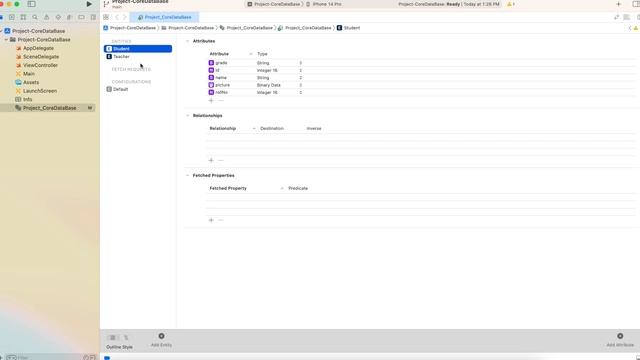
Task: Go back in editor history
Action: (117, 17)
